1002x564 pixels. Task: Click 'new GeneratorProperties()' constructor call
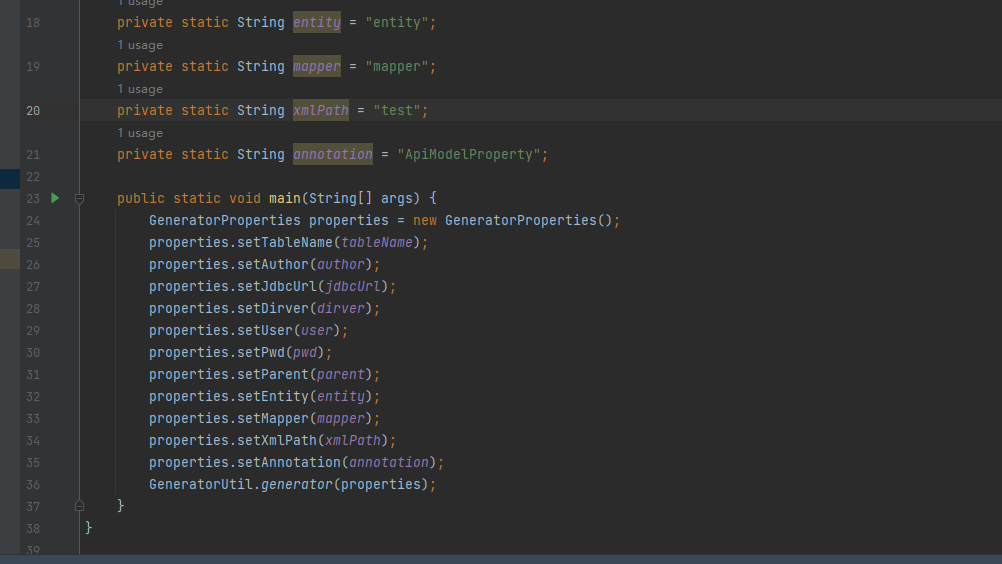[513, 220]
